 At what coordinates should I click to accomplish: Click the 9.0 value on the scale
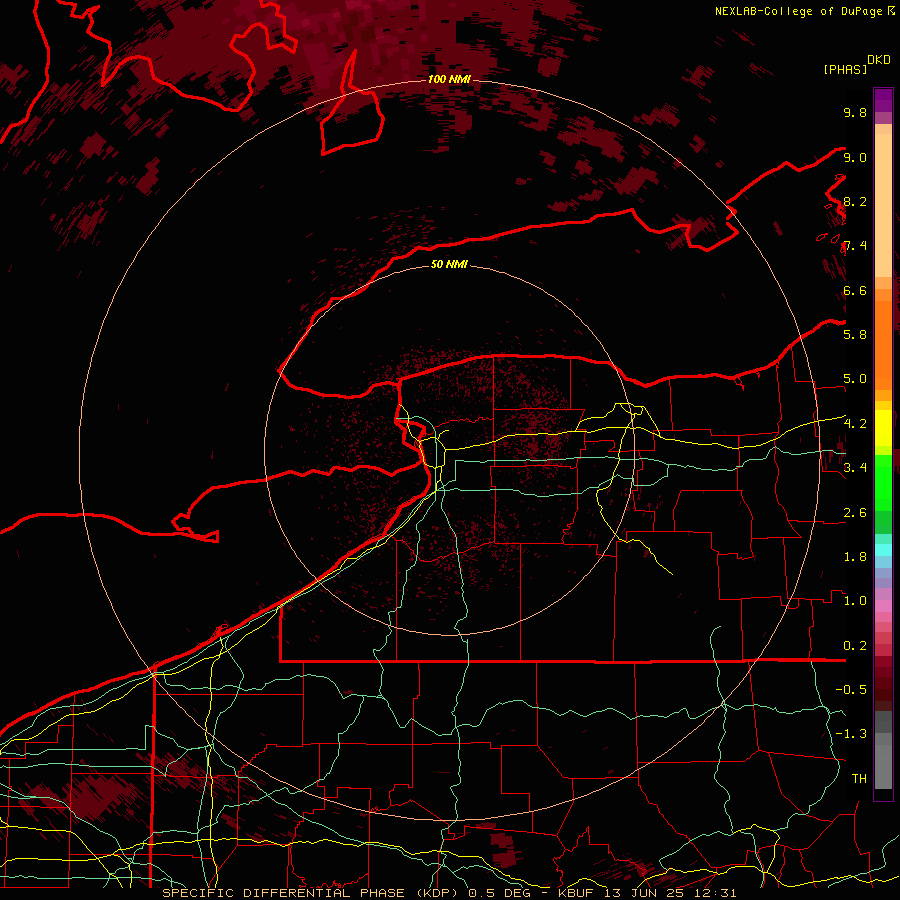point(855,157)
